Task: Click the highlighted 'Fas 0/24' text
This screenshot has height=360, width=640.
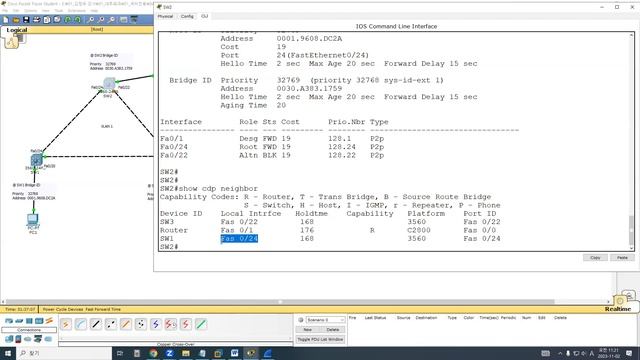Action: pos(239,239)
